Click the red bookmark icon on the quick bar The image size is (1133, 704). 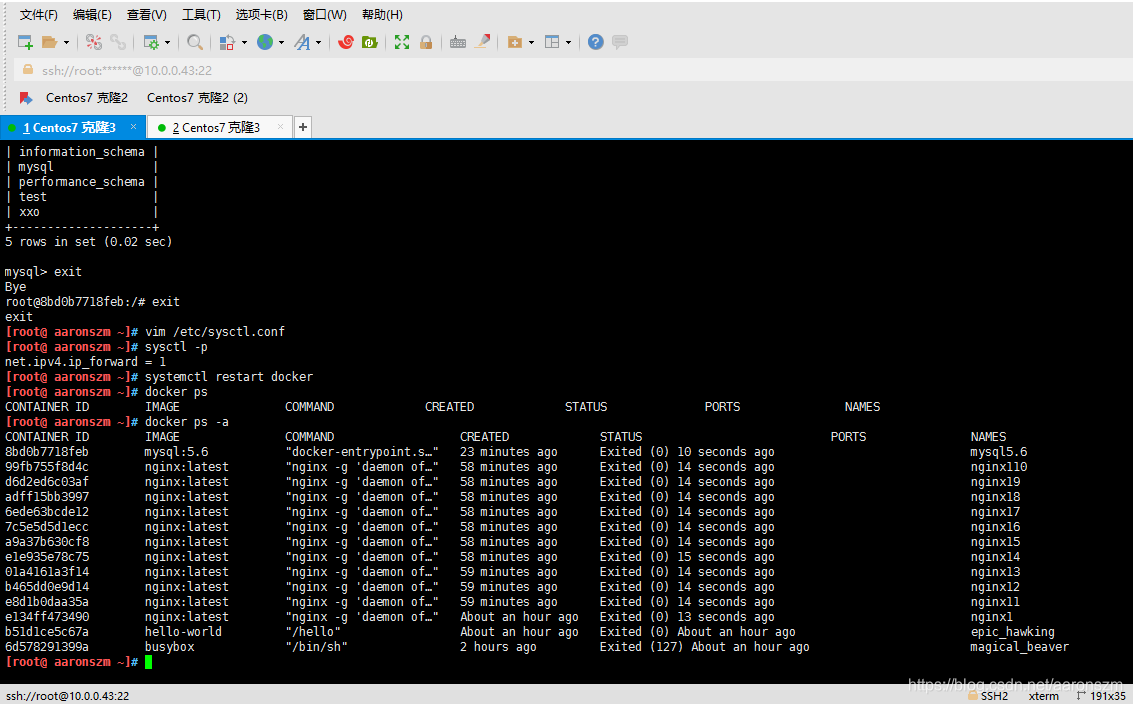(26, 98)
